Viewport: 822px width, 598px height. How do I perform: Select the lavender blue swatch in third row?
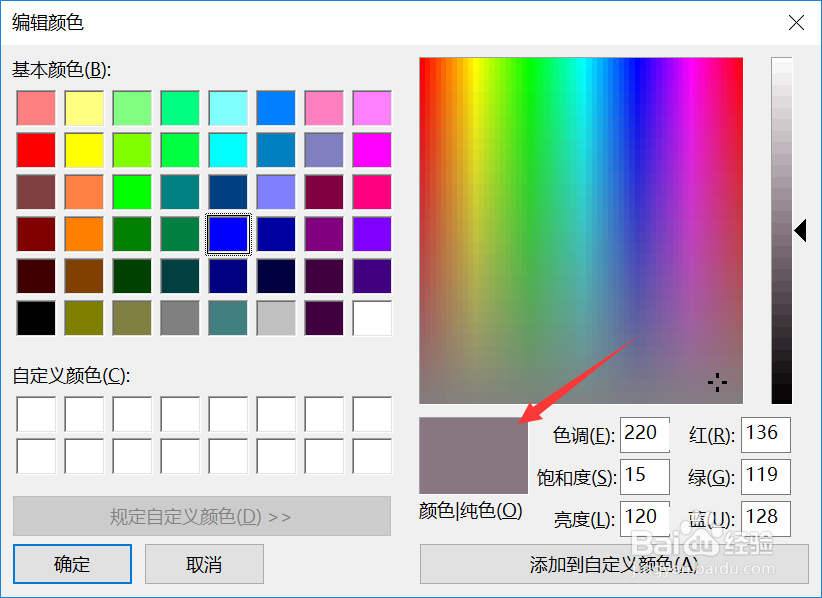[x=276, y=192]
